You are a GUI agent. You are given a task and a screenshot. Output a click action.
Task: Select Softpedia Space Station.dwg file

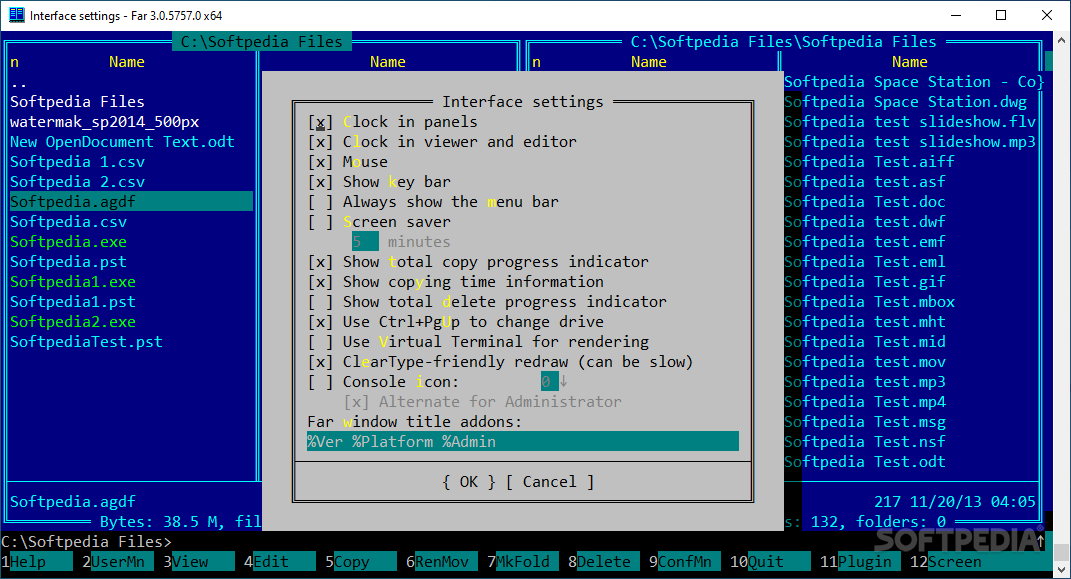coord(906,102)
